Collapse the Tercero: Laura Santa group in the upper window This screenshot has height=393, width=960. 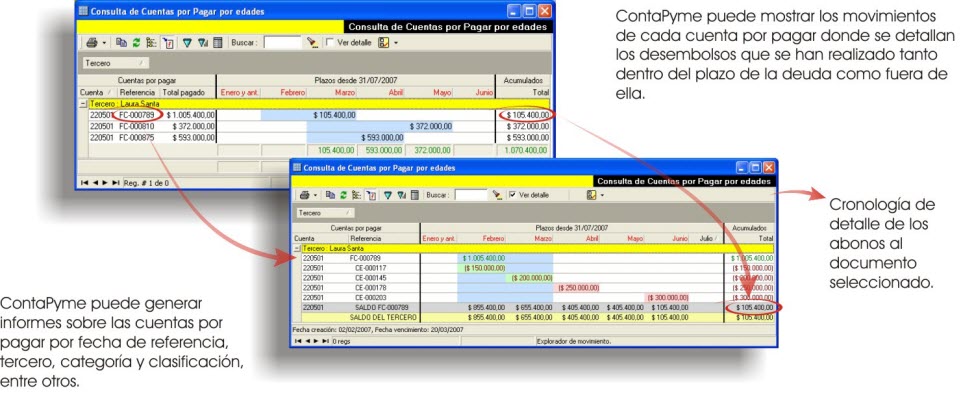84,104
